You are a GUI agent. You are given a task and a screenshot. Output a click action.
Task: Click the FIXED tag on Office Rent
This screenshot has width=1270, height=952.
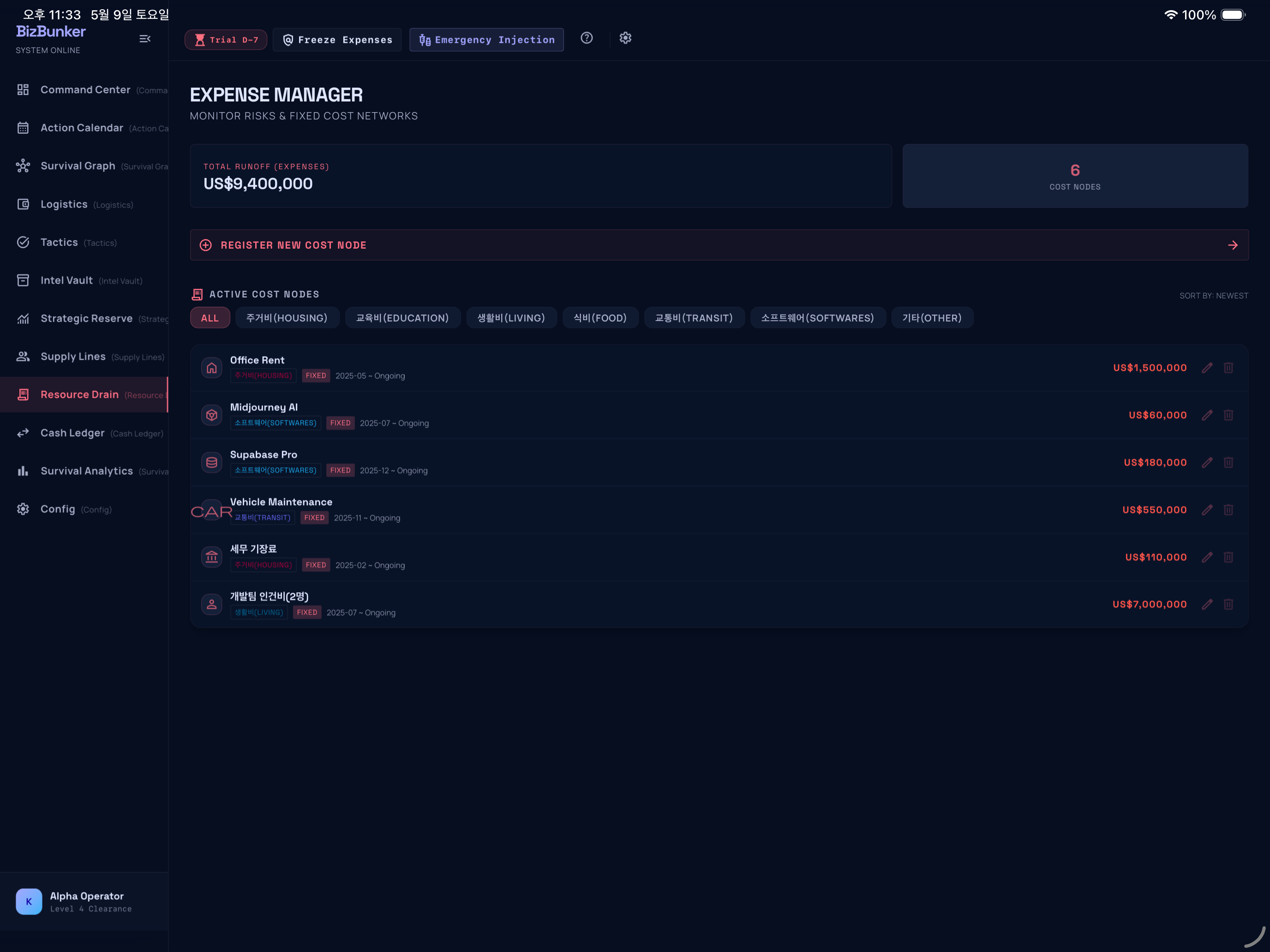316,376
